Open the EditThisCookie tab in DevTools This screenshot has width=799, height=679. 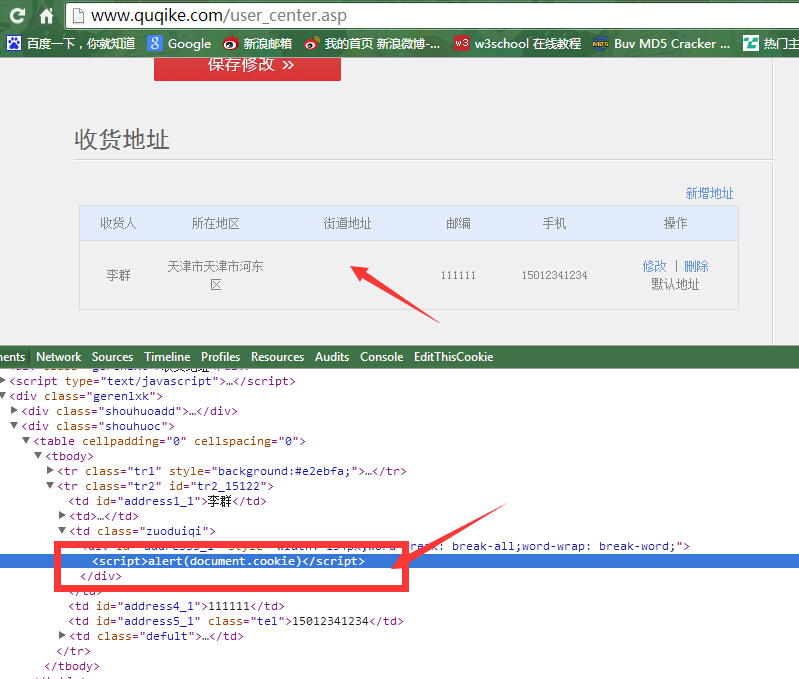[454, 357]
